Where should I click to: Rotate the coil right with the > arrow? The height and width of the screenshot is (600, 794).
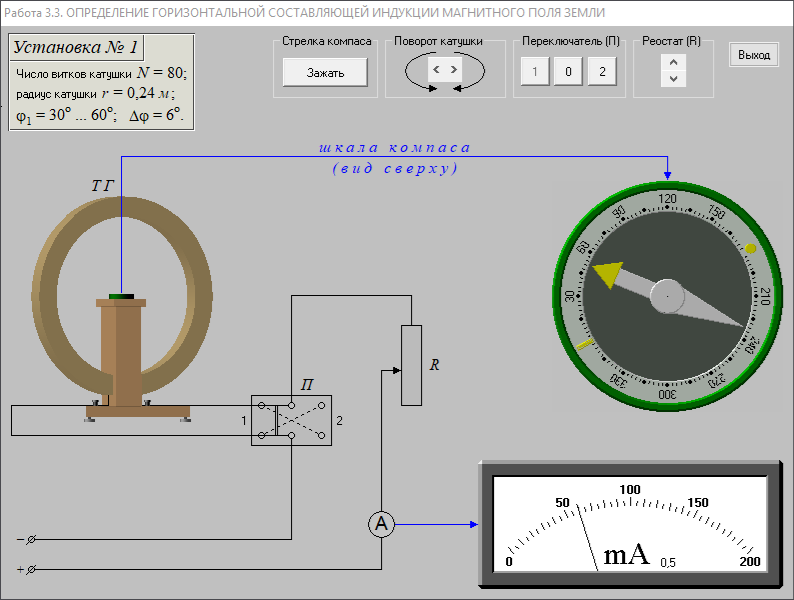454,70
